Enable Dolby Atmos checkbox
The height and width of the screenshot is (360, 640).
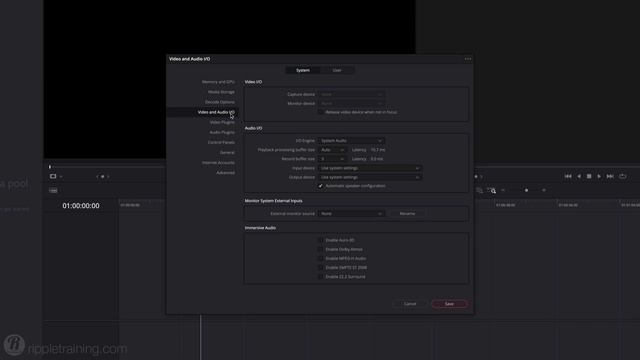point(321,249)
